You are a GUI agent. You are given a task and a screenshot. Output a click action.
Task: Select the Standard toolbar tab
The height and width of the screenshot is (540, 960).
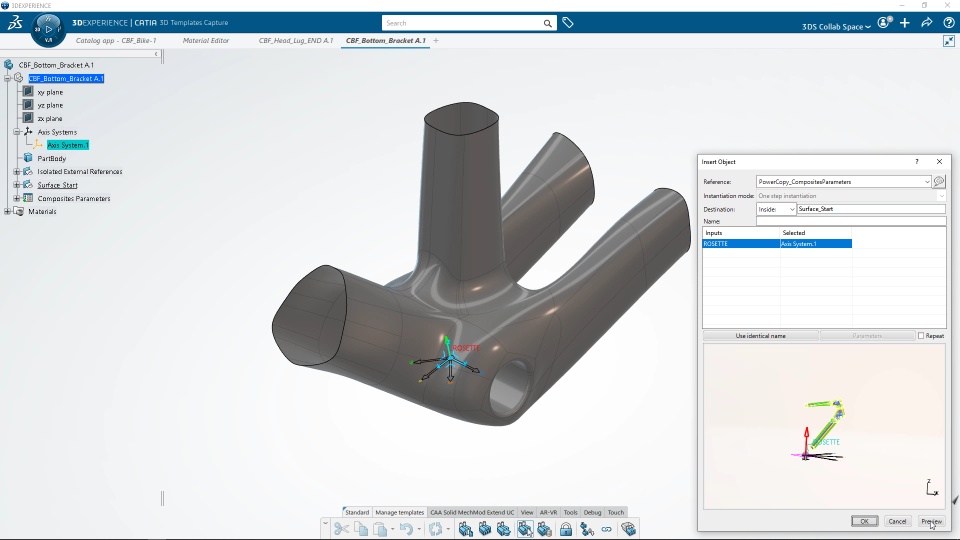click(357, 512)
